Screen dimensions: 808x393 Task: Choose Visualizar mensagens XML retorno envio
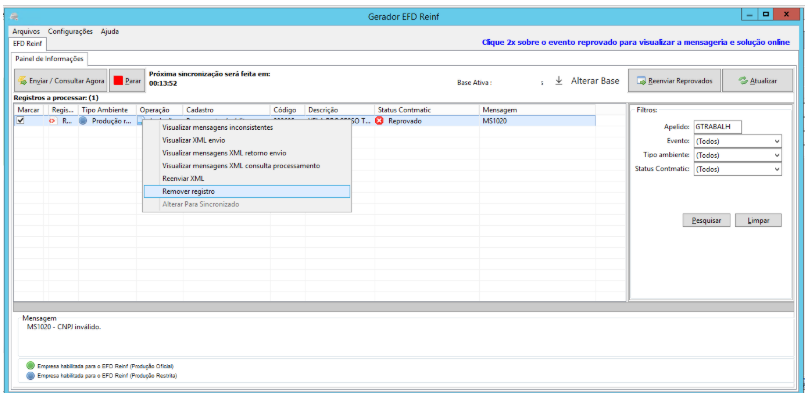click(x=247, y=153)
